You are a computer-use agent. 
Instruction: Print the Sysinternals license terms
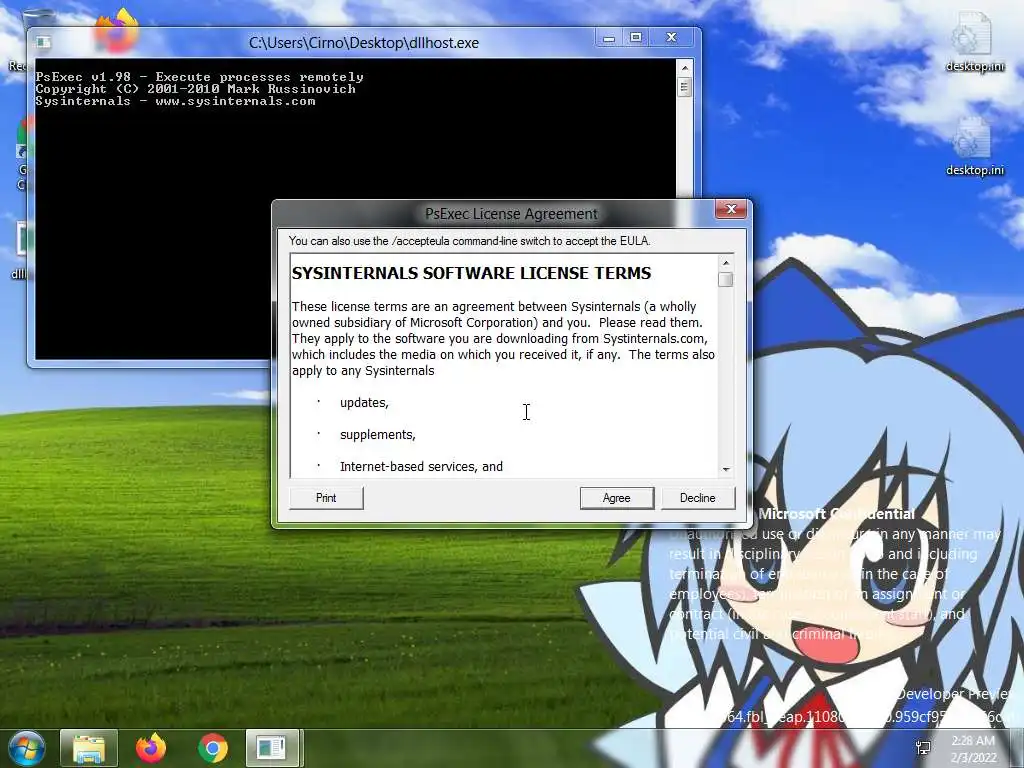point(326,498)
